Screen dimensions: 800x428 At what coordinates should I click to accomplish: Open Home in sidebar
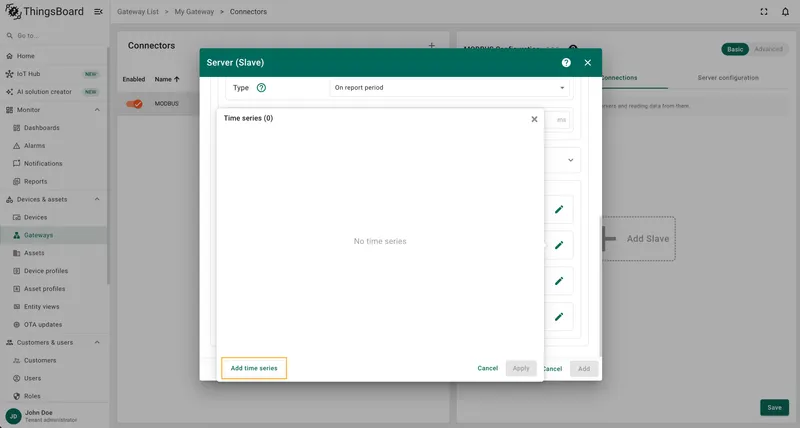(x=54, y=56)
